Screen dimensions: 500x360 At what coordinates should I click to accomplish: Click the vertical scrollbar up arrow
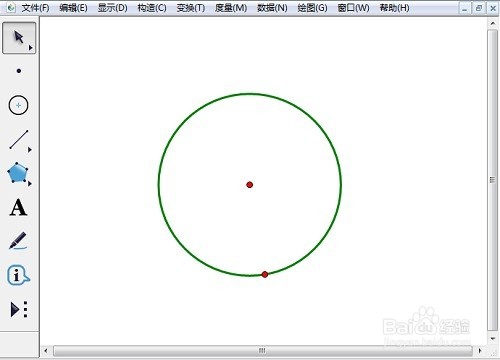click(493, 23)
